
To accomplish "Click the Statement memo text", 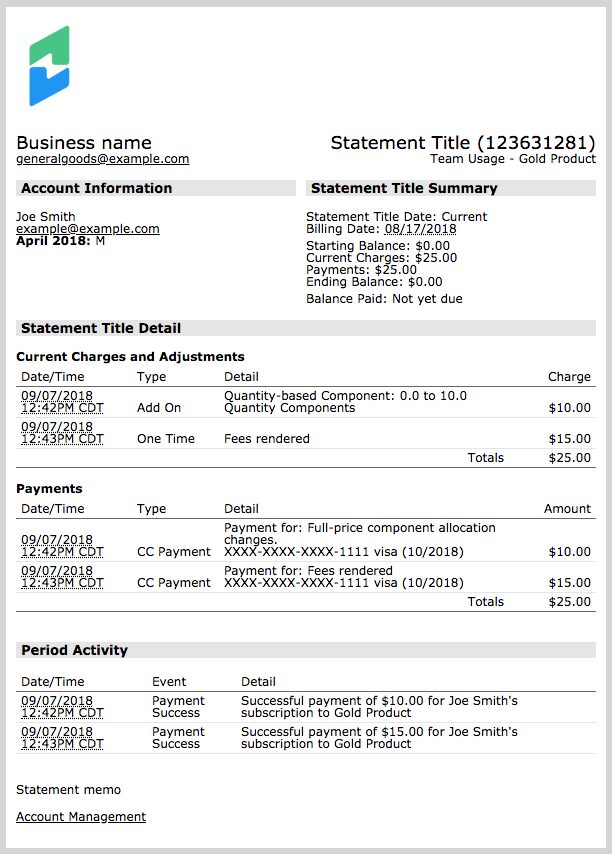I will tap(69, 790).
